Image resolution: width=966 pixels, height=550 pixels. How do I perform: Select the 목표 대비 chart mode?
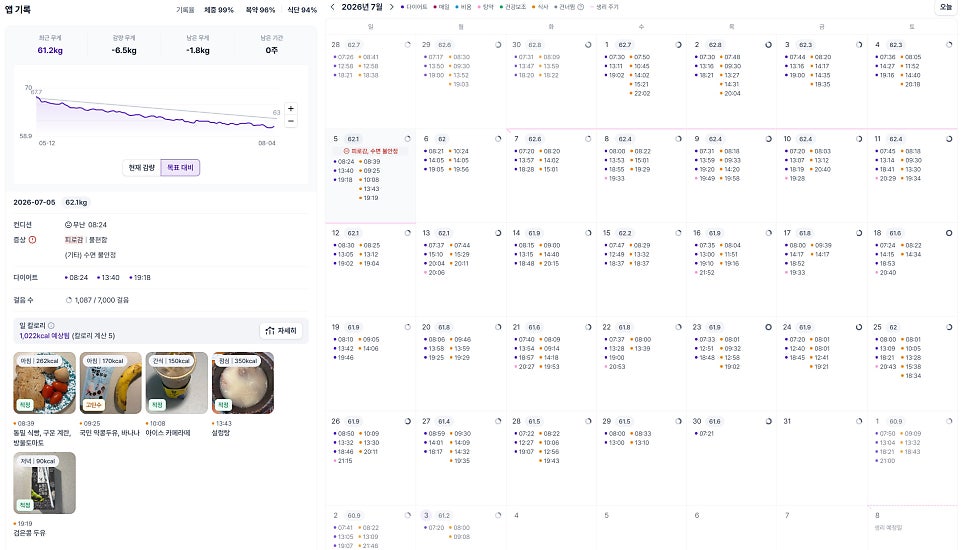coord(181,168)
